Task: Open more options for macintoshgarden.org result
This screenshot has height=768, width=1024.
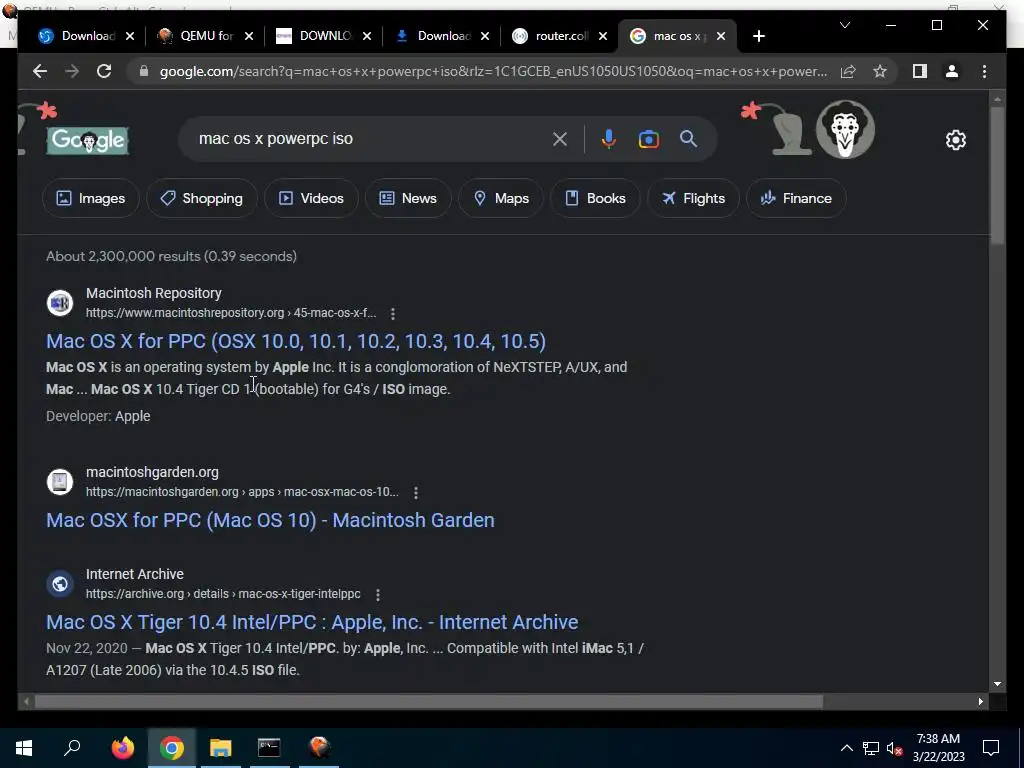Action: pos(415,492)
